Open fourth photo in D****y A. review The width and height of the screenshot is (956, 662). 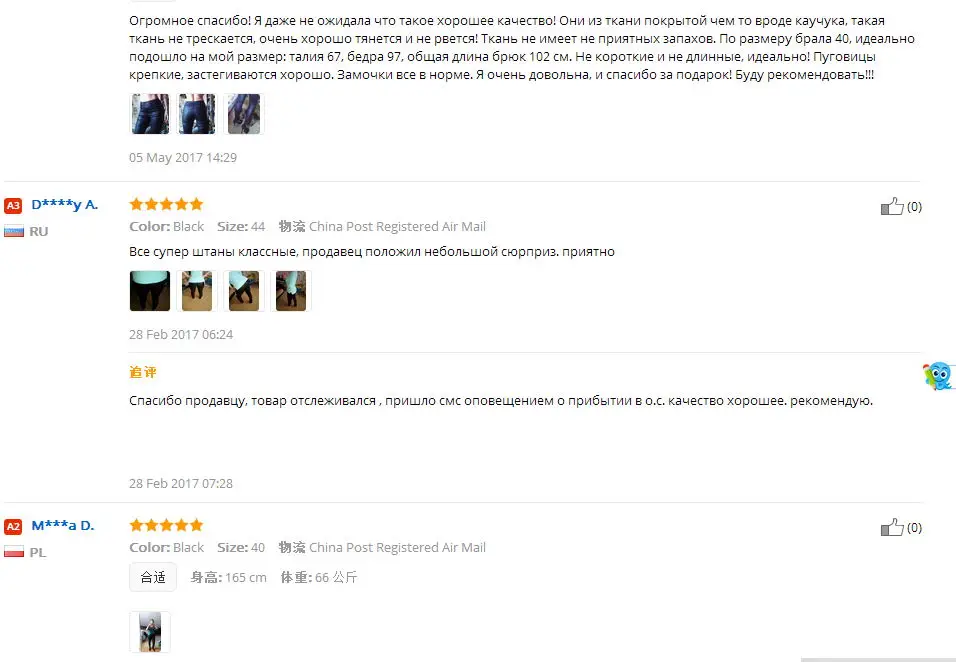coord(291,291)
